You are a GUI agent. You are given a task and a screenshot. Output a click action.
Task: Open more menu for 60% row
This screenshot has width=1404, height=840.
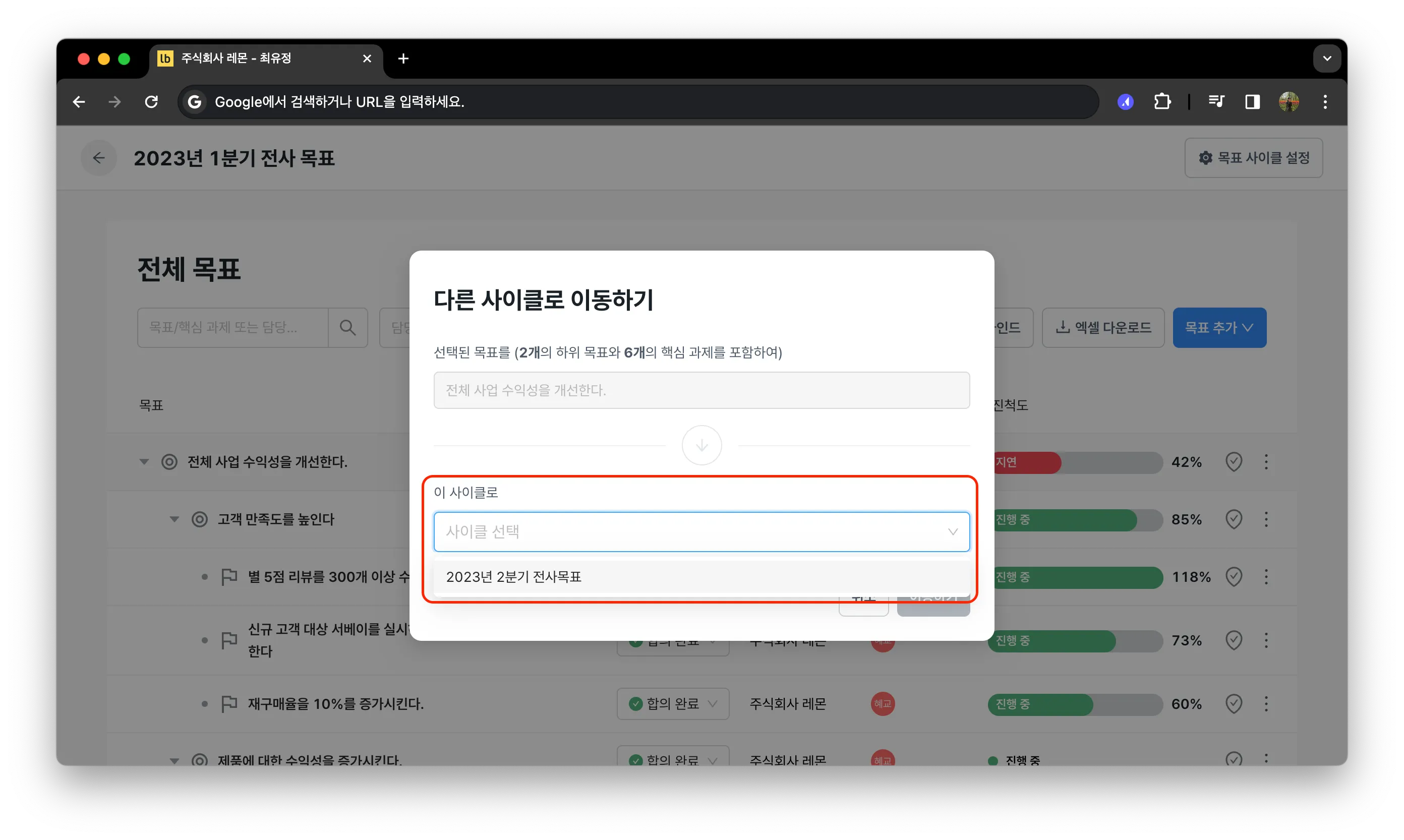pyautogui.click(x=1266, y=703)
